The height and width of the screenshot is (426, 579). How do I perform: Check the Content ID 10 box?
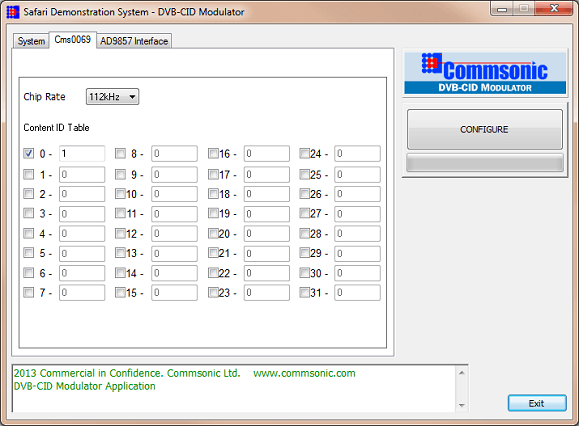click(x=120, y=193)
